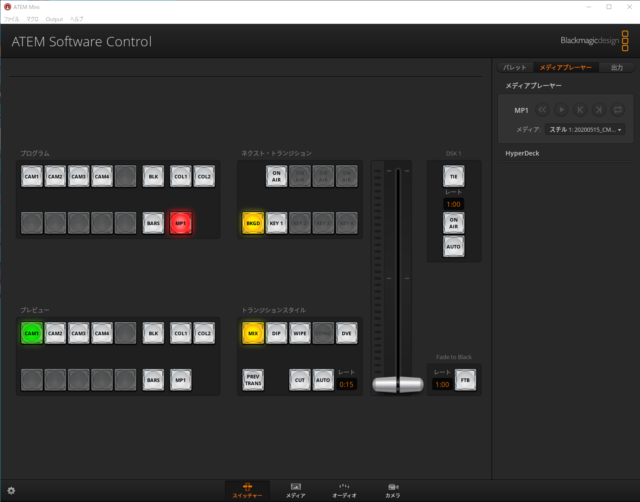Toggle MP1 loop control
Image resolution: width=640 pixels, height=502 pixels.
tap(618, 110)
